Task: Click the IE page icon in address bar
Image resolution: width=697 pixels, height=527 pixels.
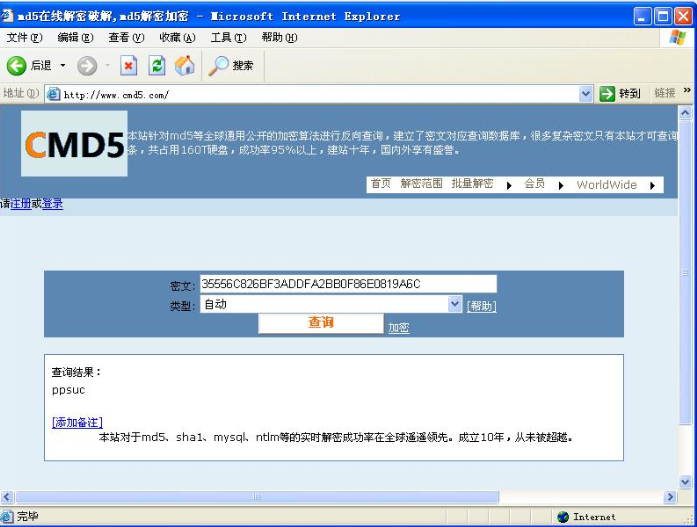Action: coord(54,94)
